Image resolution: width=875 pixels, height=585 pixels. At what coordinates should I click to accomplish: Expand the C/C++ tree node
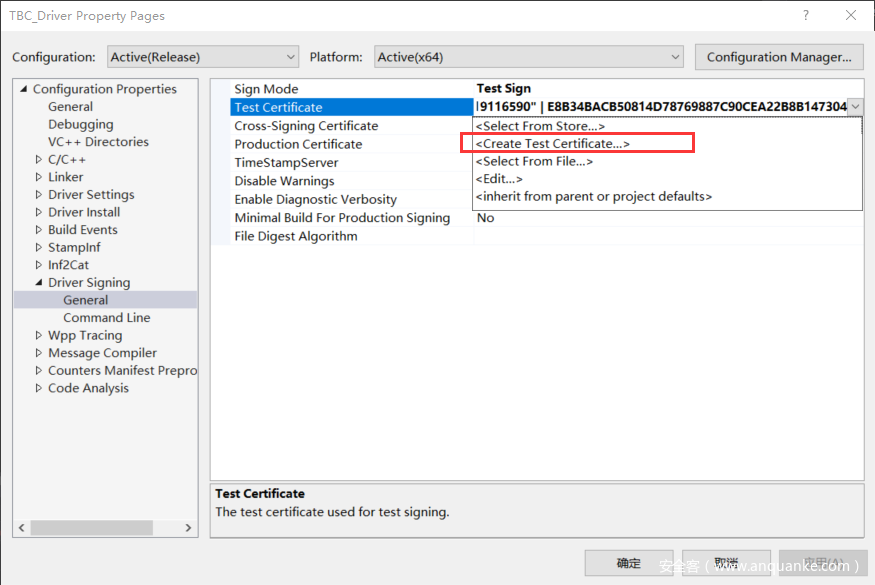(x=39, y=159)
